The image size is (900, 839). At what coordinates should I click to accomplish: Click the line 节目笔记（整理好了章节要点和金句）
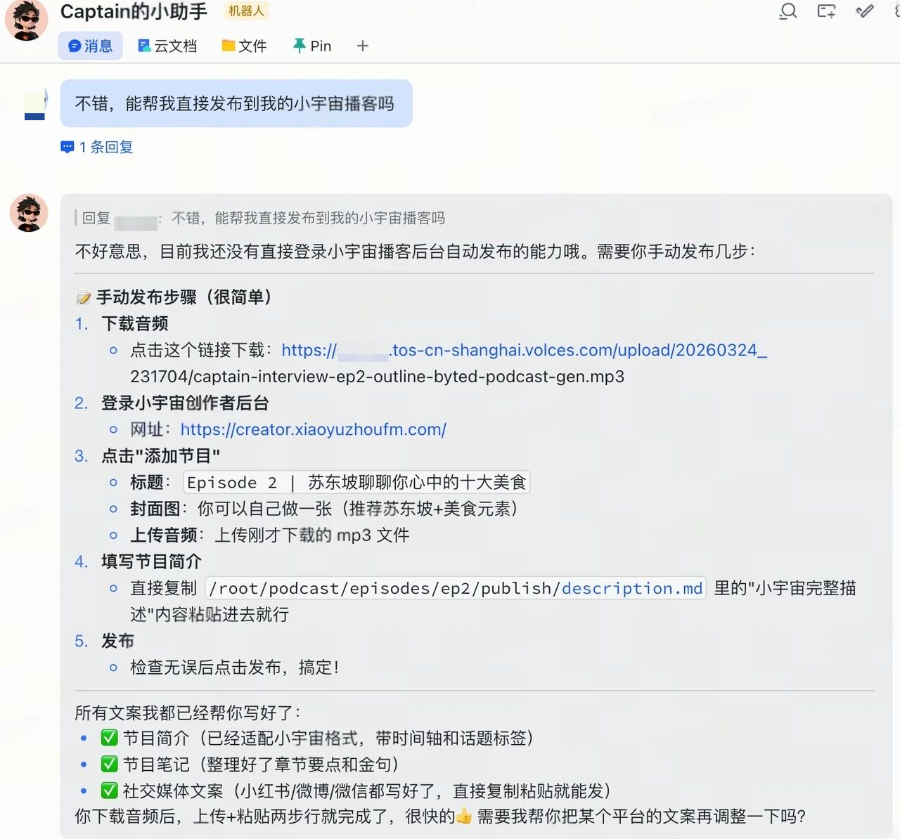[261, 764]
